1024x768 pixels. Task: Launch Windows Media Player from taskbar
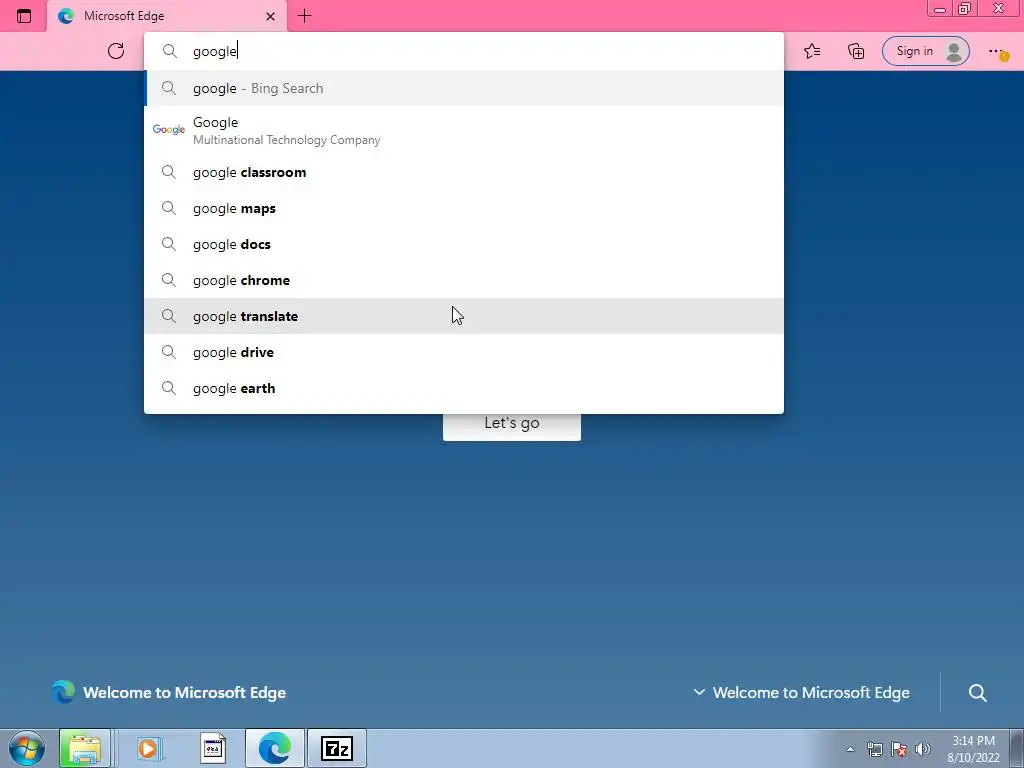coord(149,748)
